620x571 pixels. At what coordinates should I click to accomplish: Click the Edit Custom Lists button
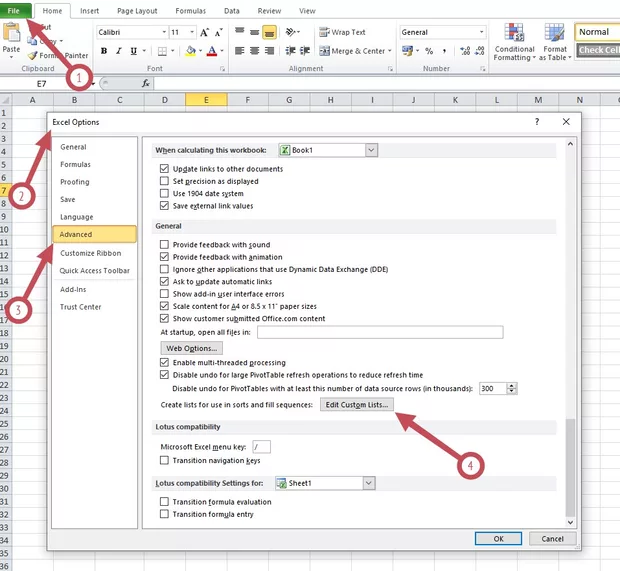point(357,405)
